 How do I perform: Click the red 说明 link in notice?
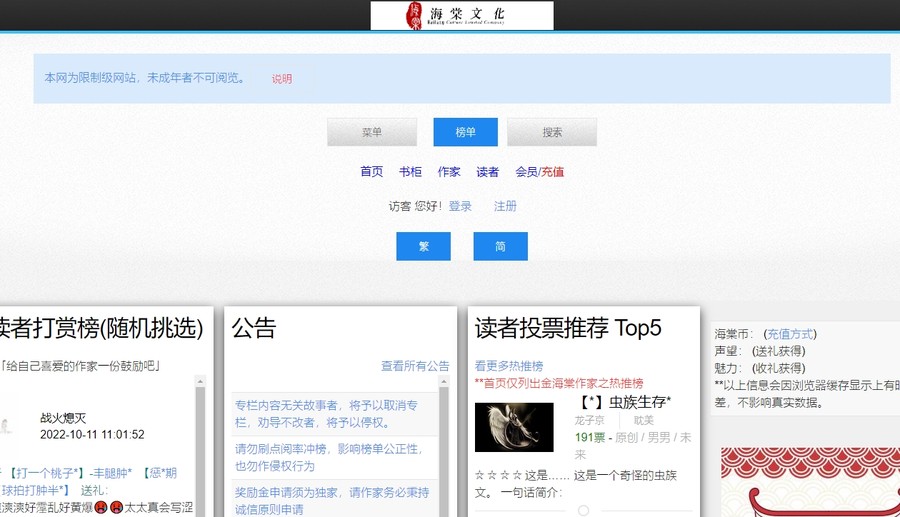pyautogui.click(x=282, y=79)
